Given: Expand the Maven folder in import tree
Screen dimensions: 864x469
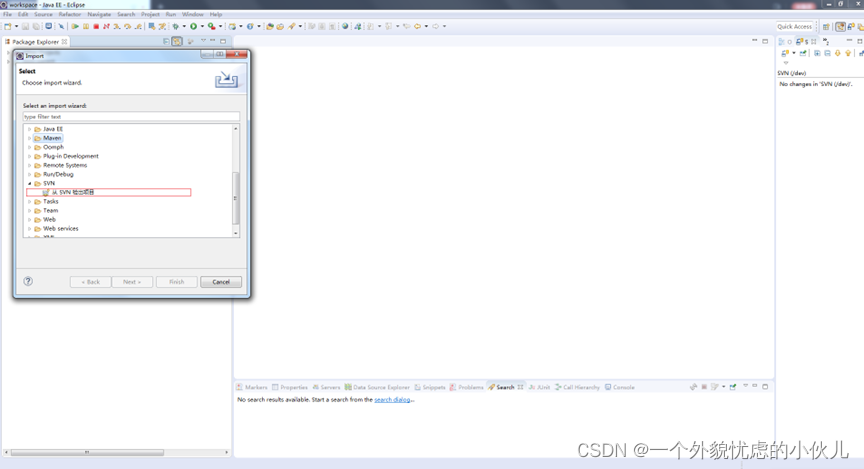Looking at the screenshot, I should (30, 138).
